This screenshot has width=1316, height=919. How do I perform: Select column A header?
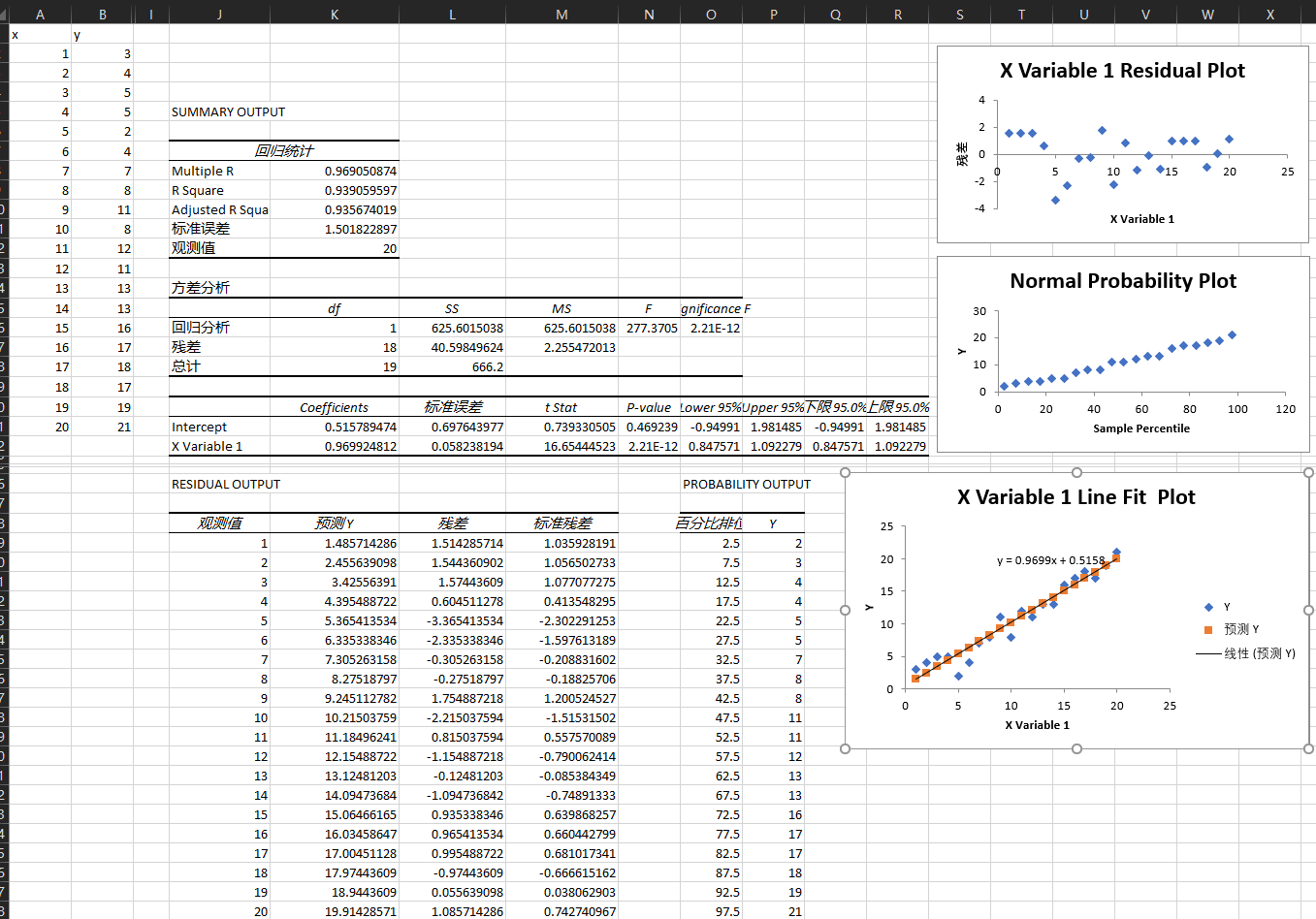(40, 14)
